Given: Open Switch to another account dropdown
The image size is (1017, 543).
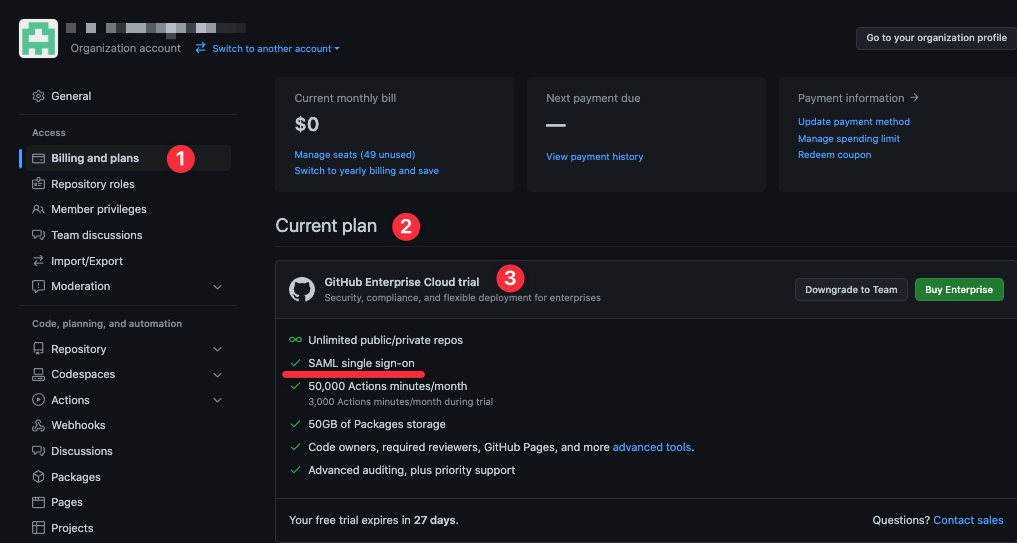Looking at the screenshot, I should (x=268, y=48).
